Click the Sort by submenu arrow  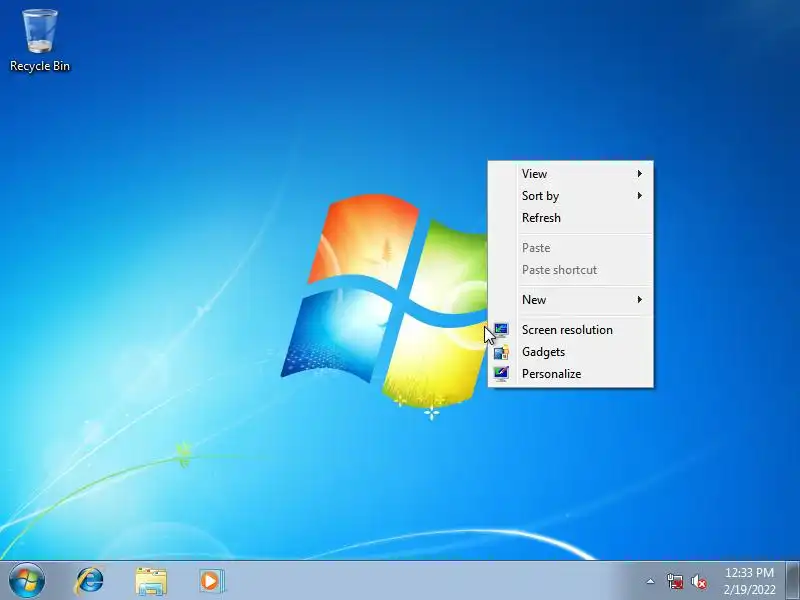[x=639, y=196]
